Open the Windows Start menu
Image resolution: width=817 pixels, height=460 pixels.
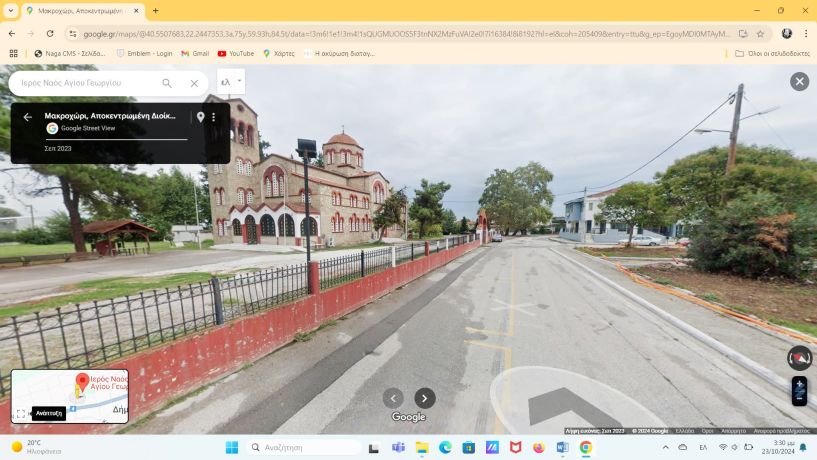(x=232, y=447)
